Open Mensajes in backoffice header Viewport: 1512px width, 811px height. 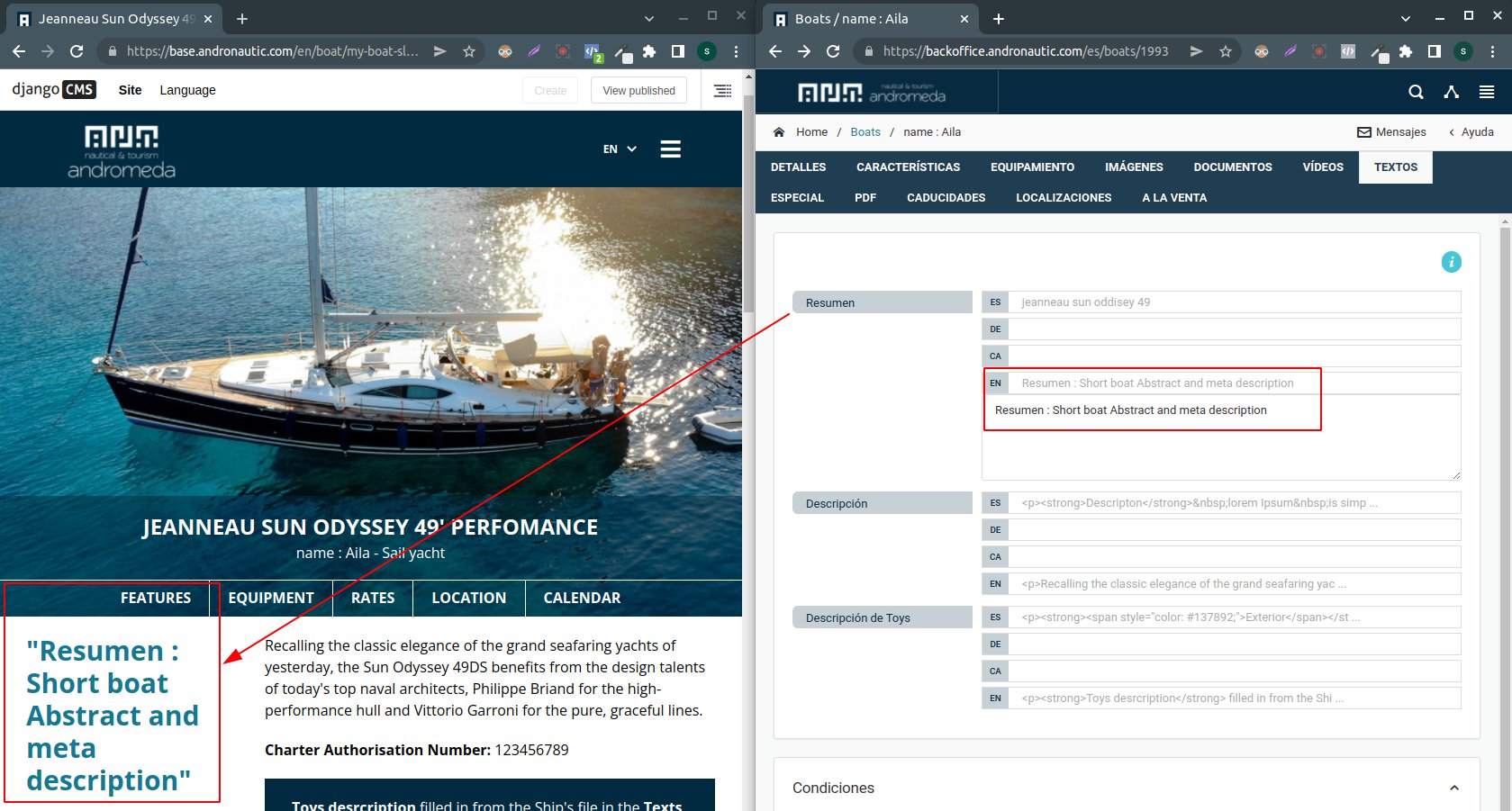pos(1391,131)
